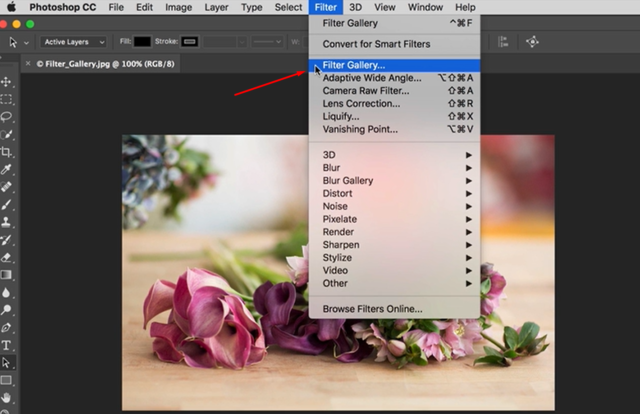Select the Eraser tool
Viewport: 640px width, 414px height.
(x=6, y=257)
